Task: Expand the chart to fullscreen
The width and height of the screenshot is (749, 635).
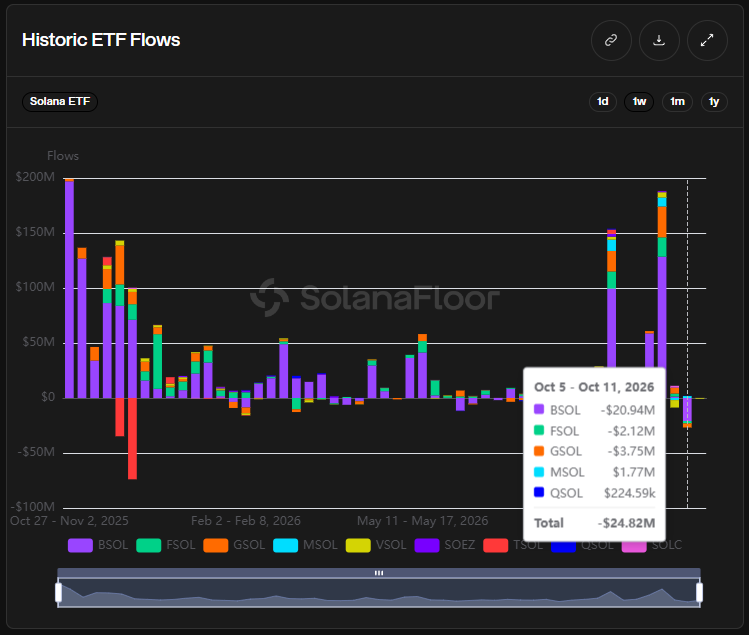Action: point(707,40)
